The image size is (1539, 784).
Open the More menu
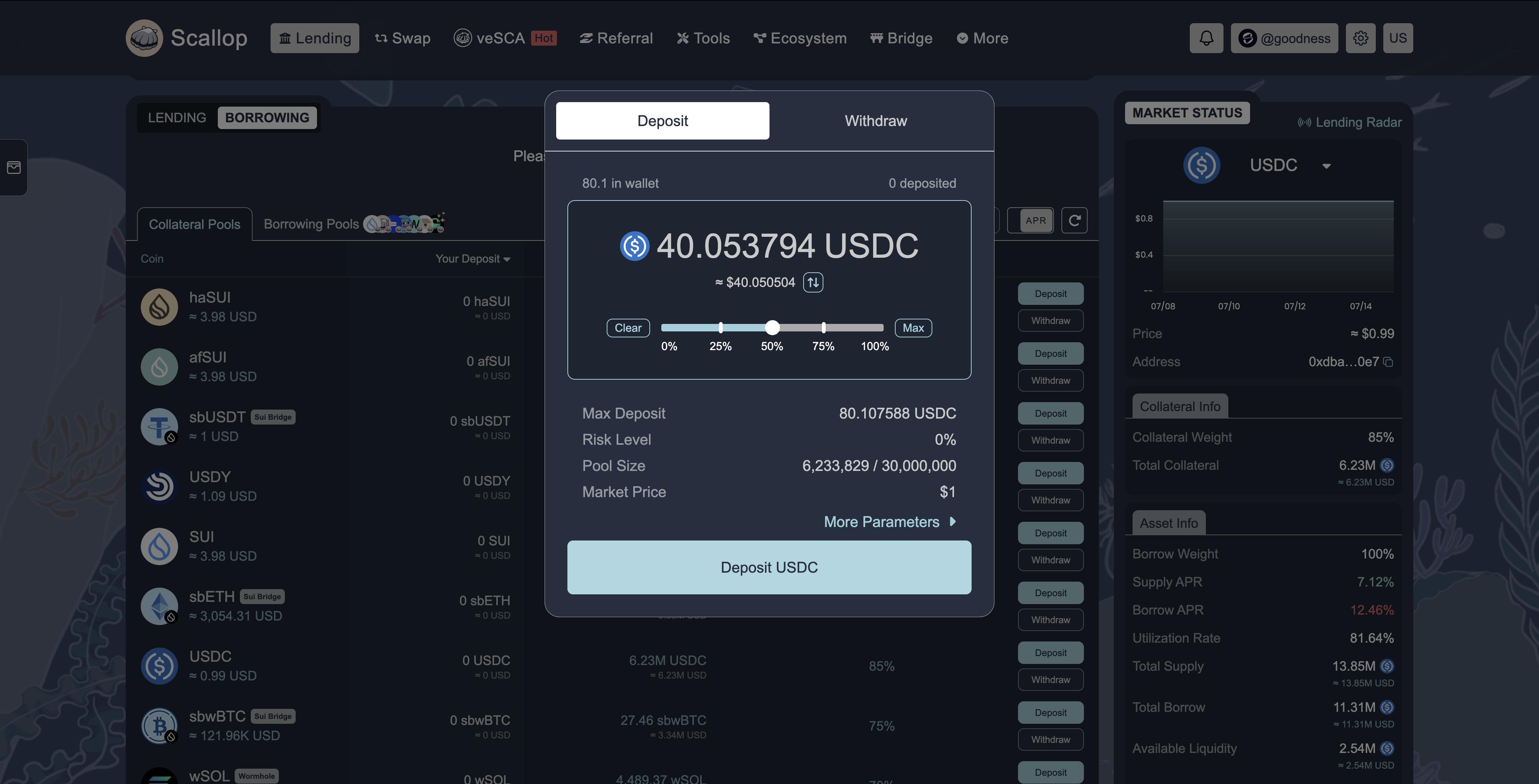pyautogui.click(x=982, y=38)
